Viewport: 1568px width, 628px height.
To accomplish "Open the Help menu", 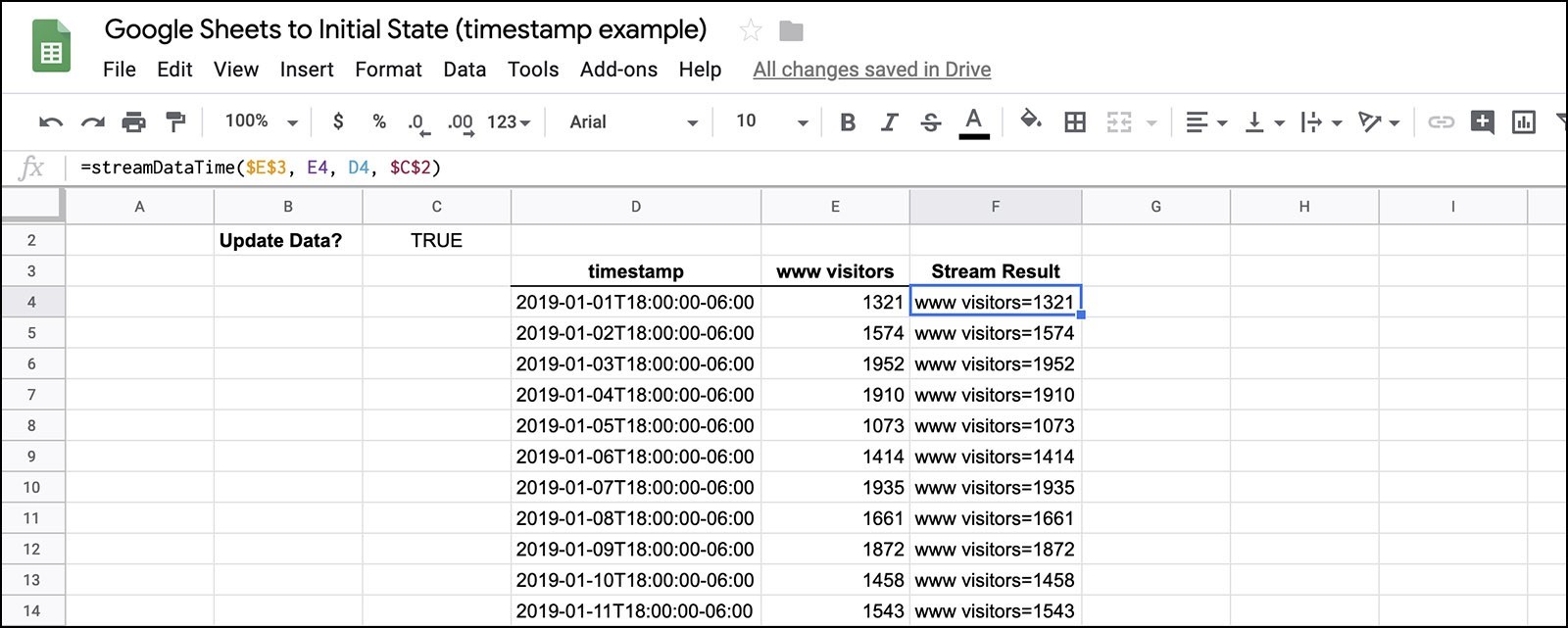I will 700,70.
